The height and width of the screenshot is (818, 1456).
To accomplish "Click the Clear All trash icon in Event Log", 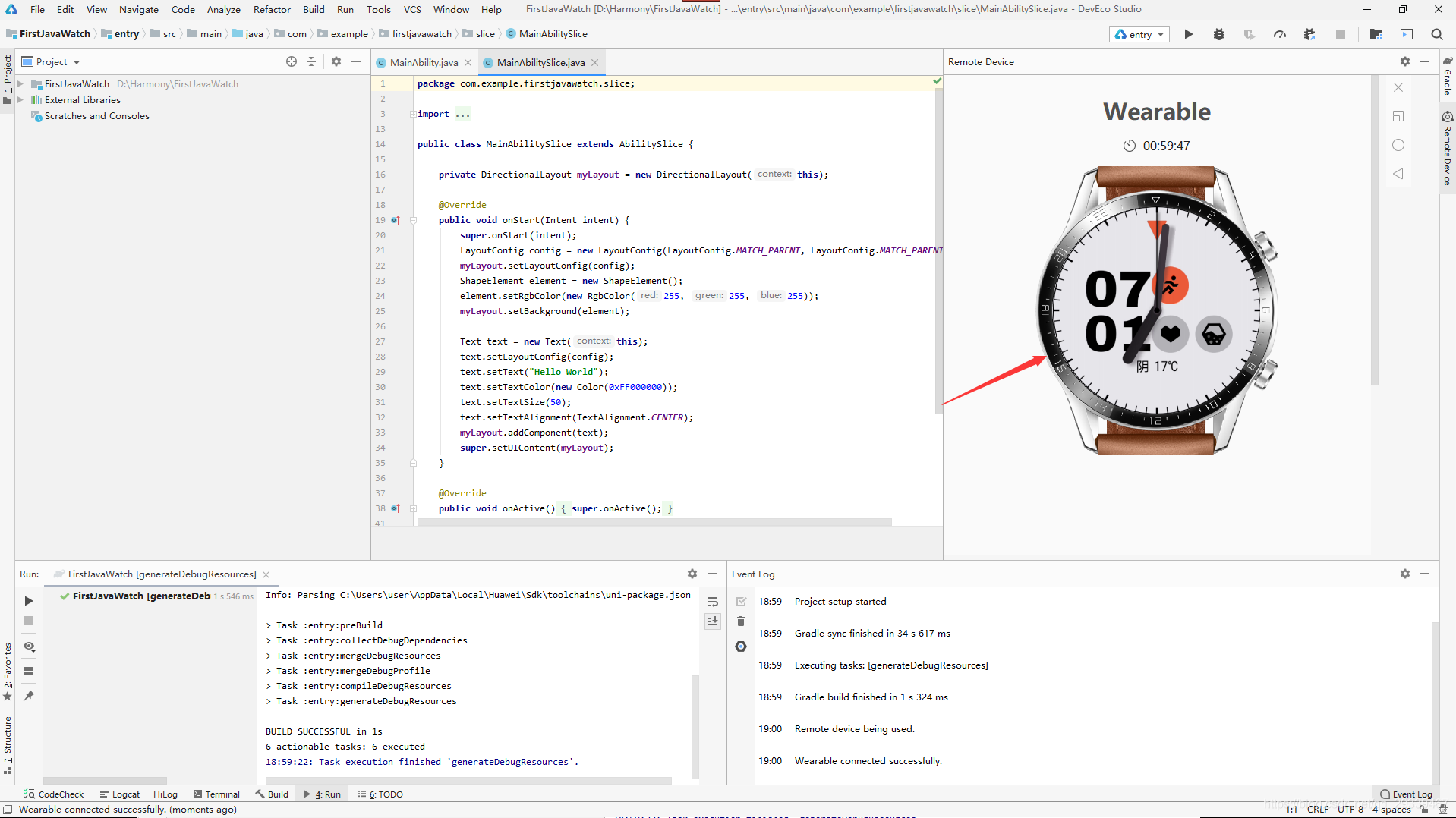I will click(x=741, y=621).
